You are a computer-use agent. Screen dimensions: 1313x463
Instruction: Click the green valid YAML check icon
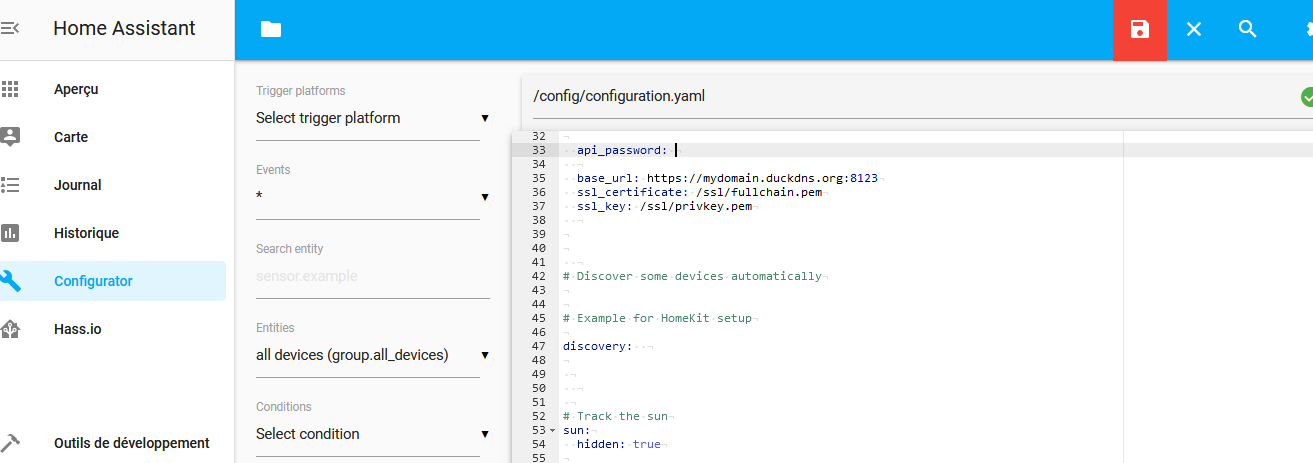(1306, 97)
